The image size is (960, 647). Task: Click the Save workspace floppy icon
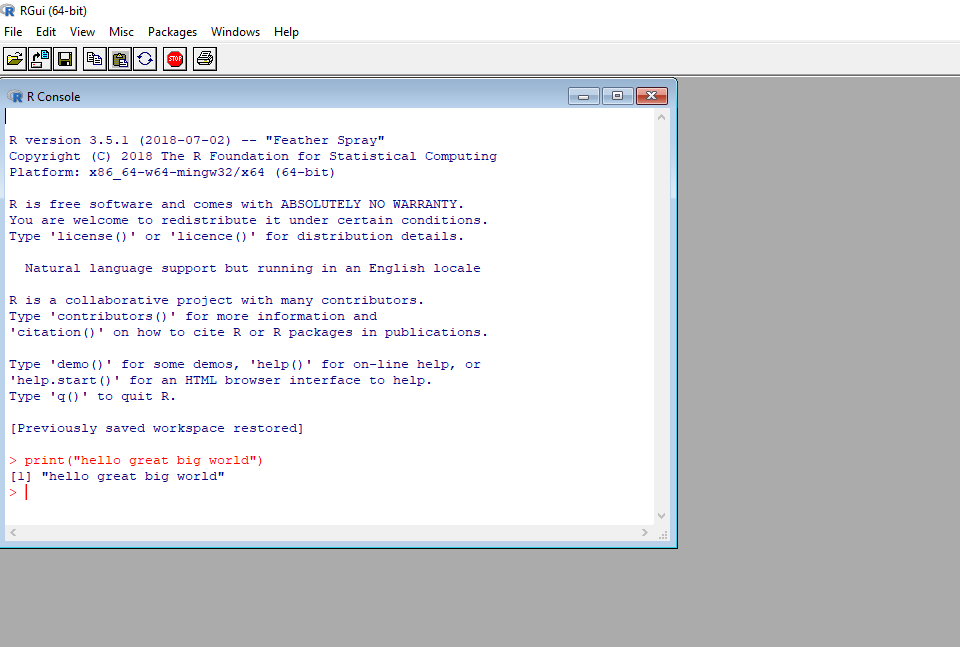tap(65, 59)
